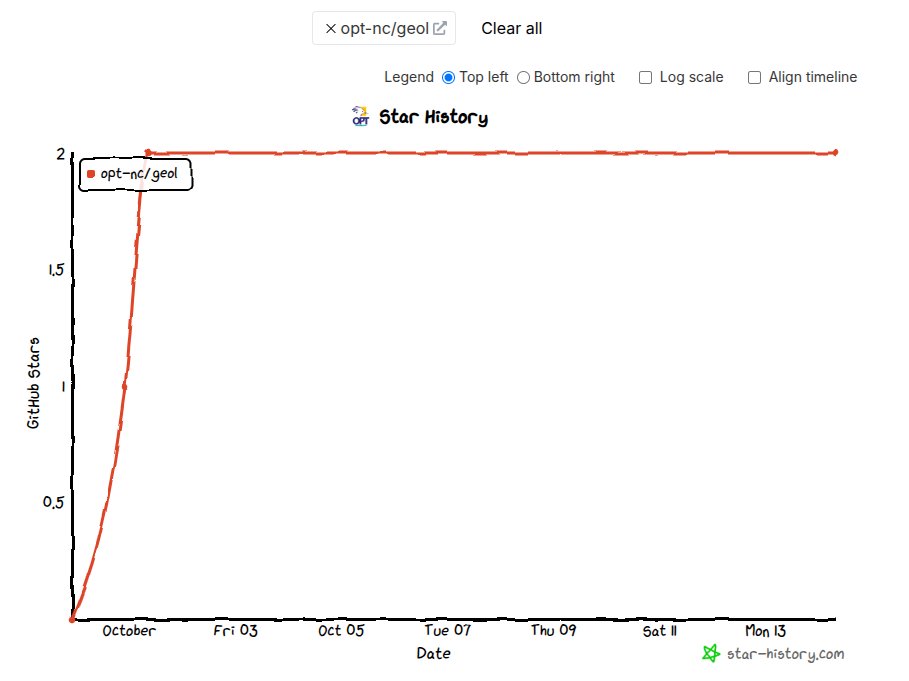
Task: Click the Clear all button
Action: [x=511, y=28]
